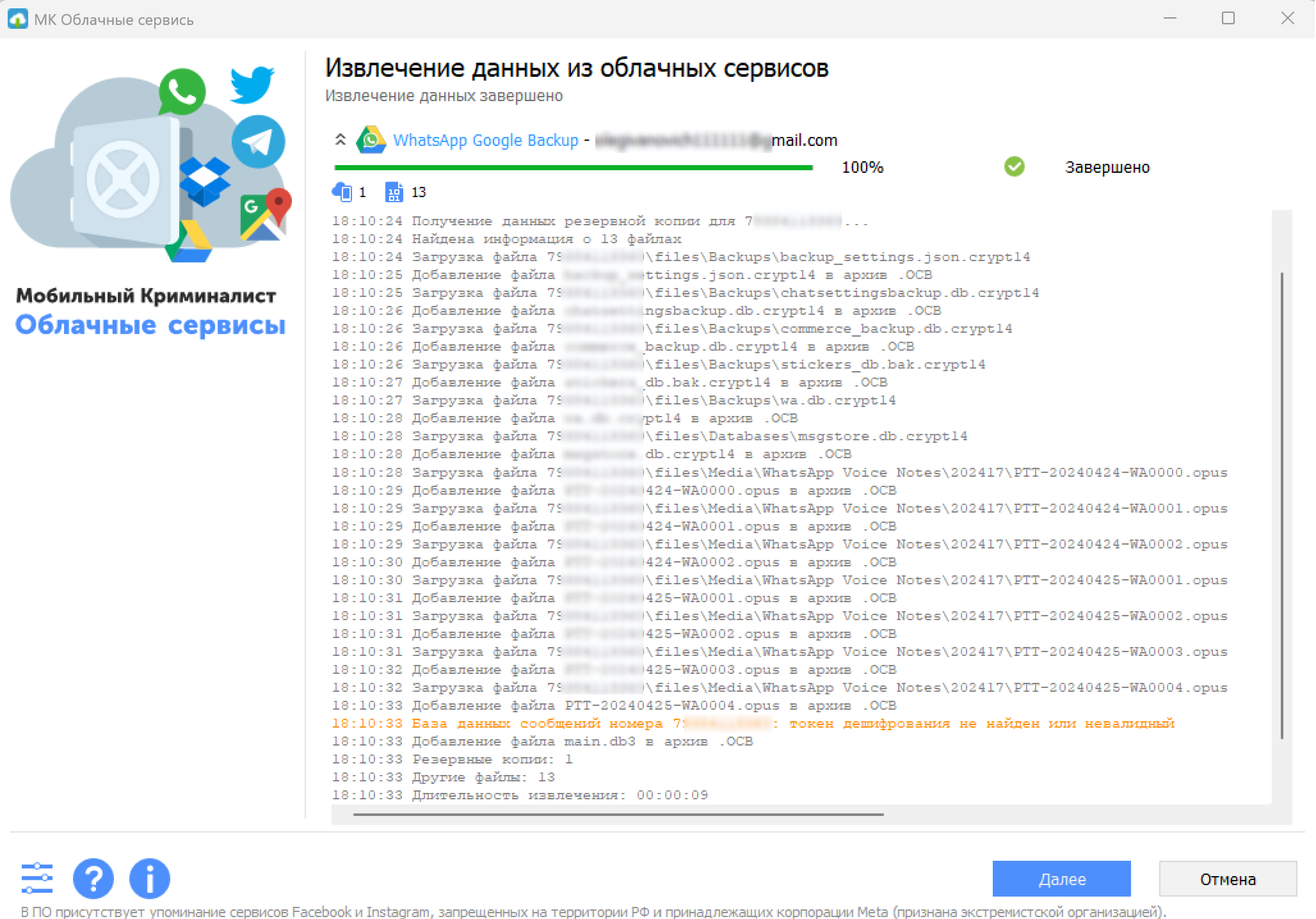Viewport: 1316px width, 919px height.
Task: Click the vertical log scrollbar
Action: pyautogui.click(x=1282, y=507)
